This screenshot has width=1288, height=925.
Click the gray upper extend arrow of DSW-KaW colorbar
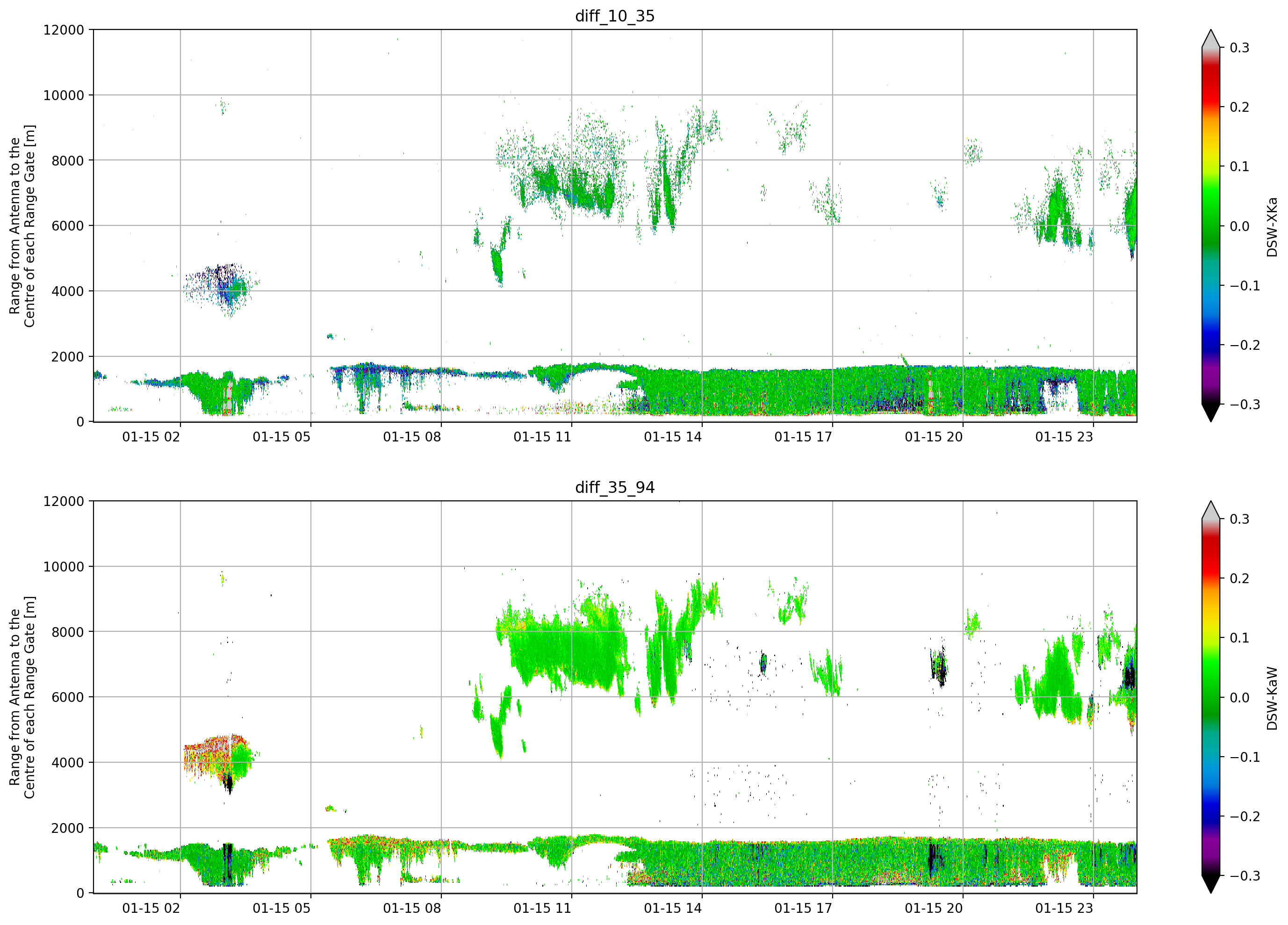coord(1211,510)
